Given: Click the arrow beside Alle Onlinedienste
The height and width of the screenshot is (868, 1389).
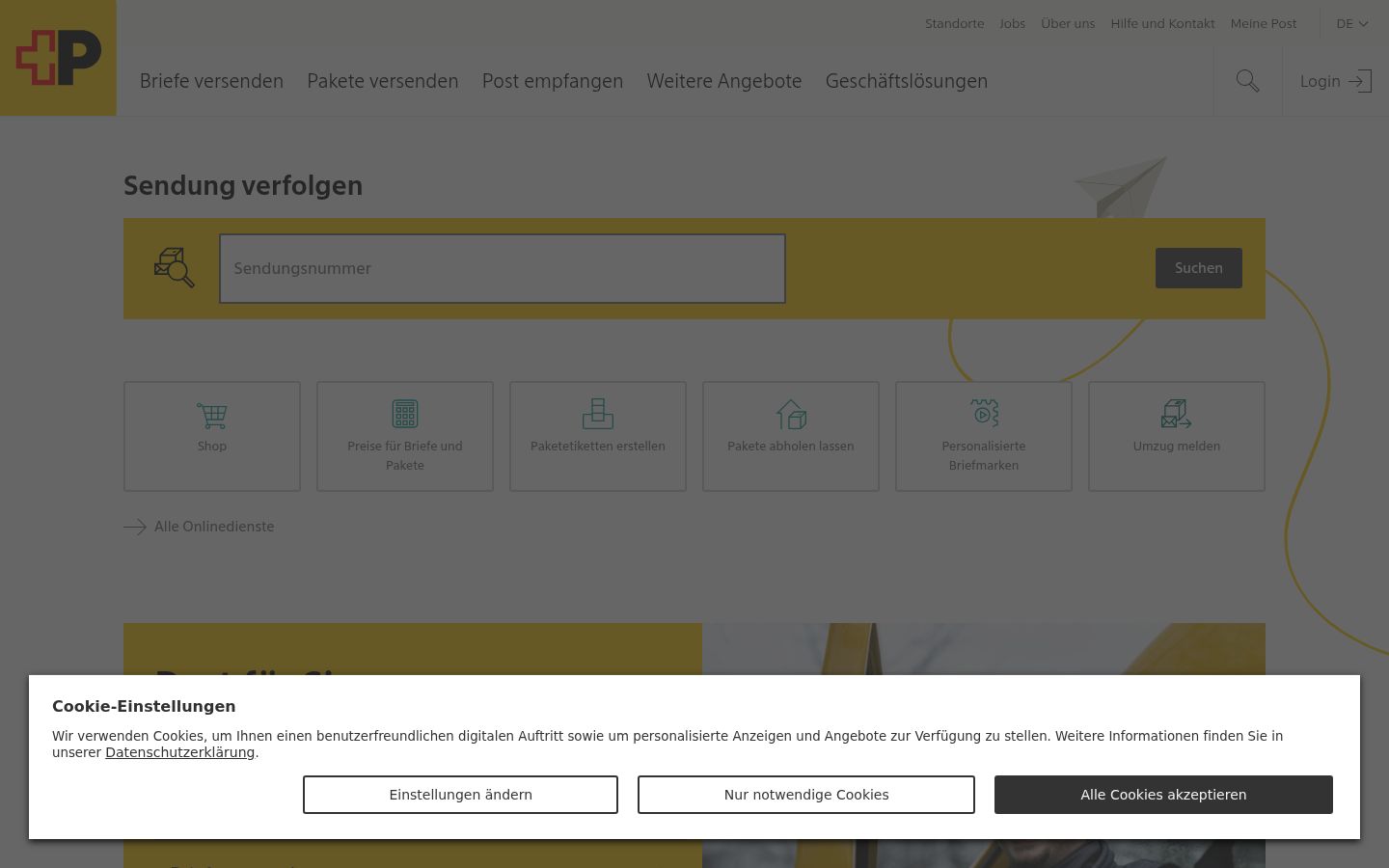Looking at the screenshot, I should (135, 527).
